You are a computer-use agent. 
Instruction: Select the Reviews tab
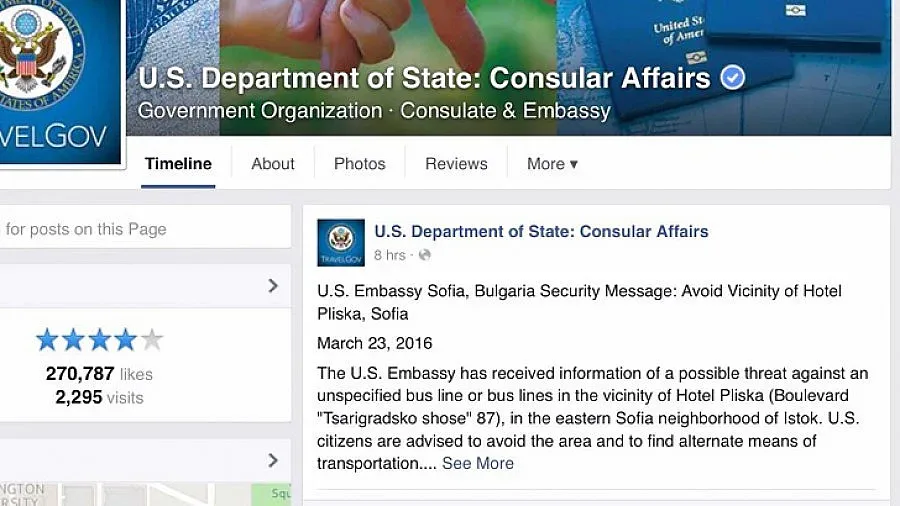point(456,164)
